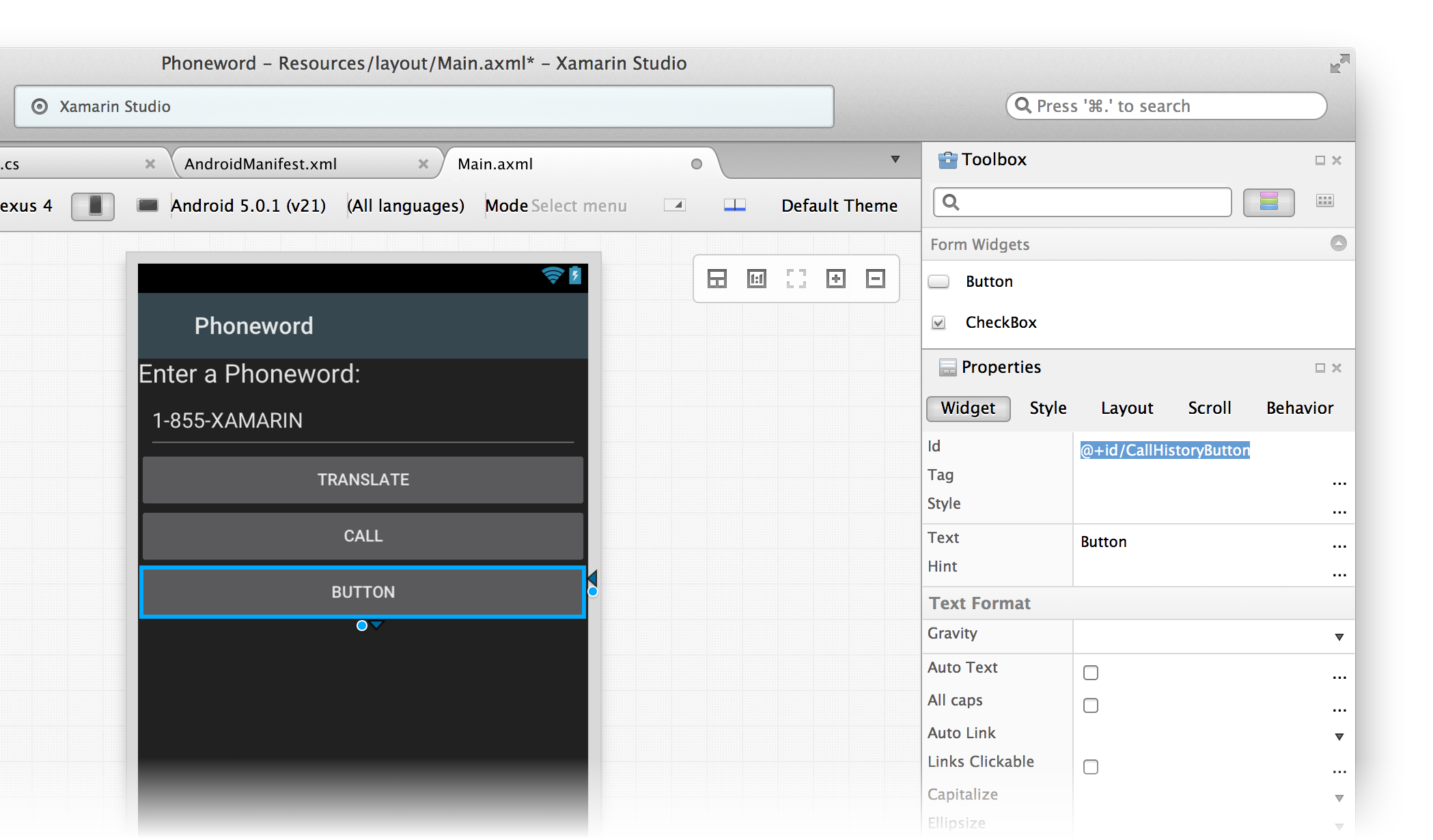Toggle Toolbox category view icon
The width and height of the screenshot is (1433, 840).
[1268, 202]
